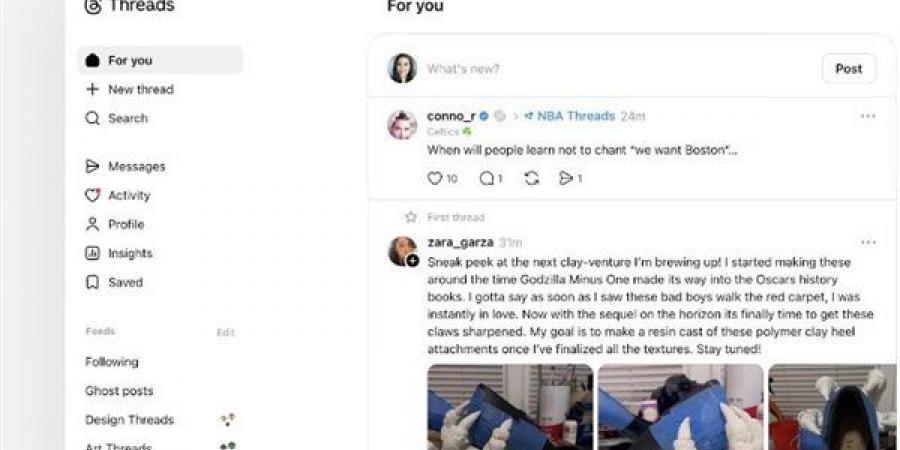Image resolution: width=900 pixels, height=450 pixels.
Task: Open zara_garza's first clay photo thumbnail
Action: 510,407
